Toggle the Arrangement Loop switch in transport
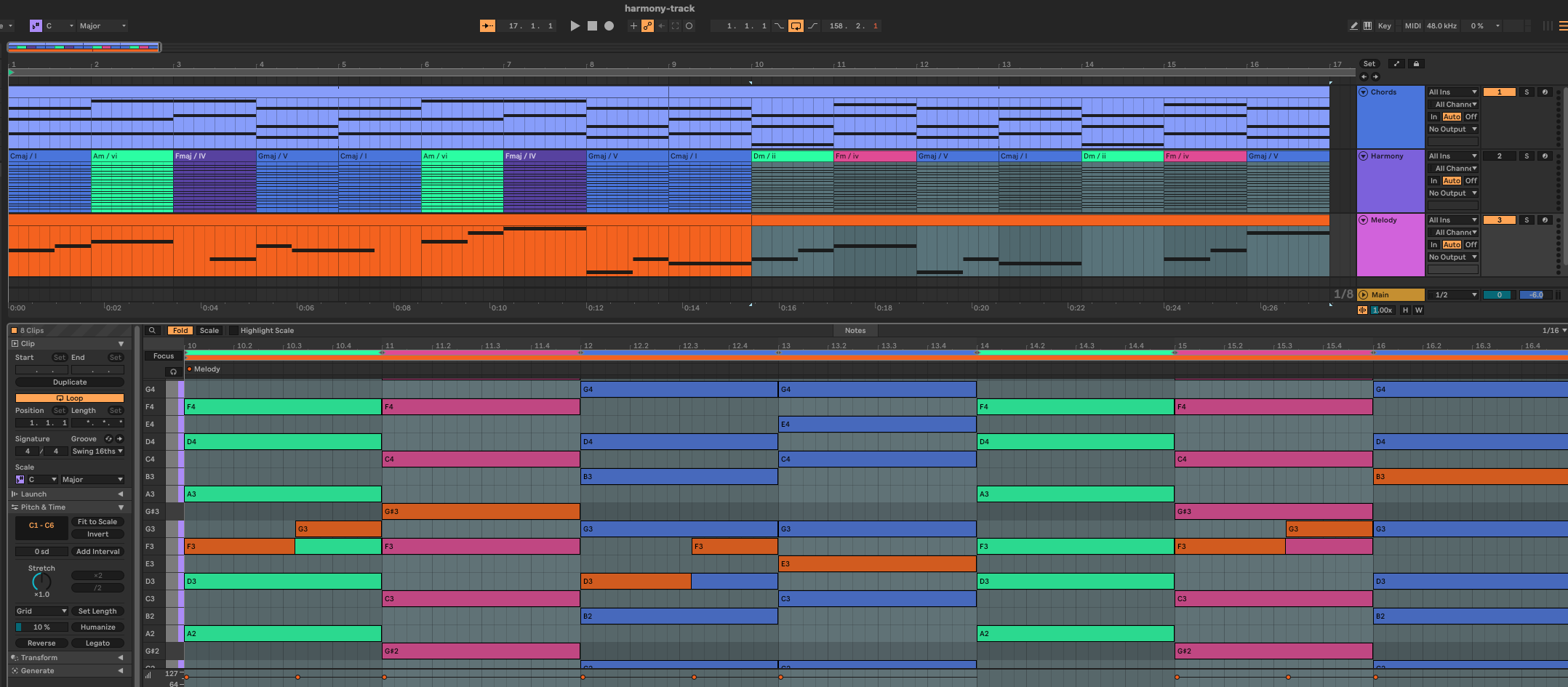 (x=796, y=26)
